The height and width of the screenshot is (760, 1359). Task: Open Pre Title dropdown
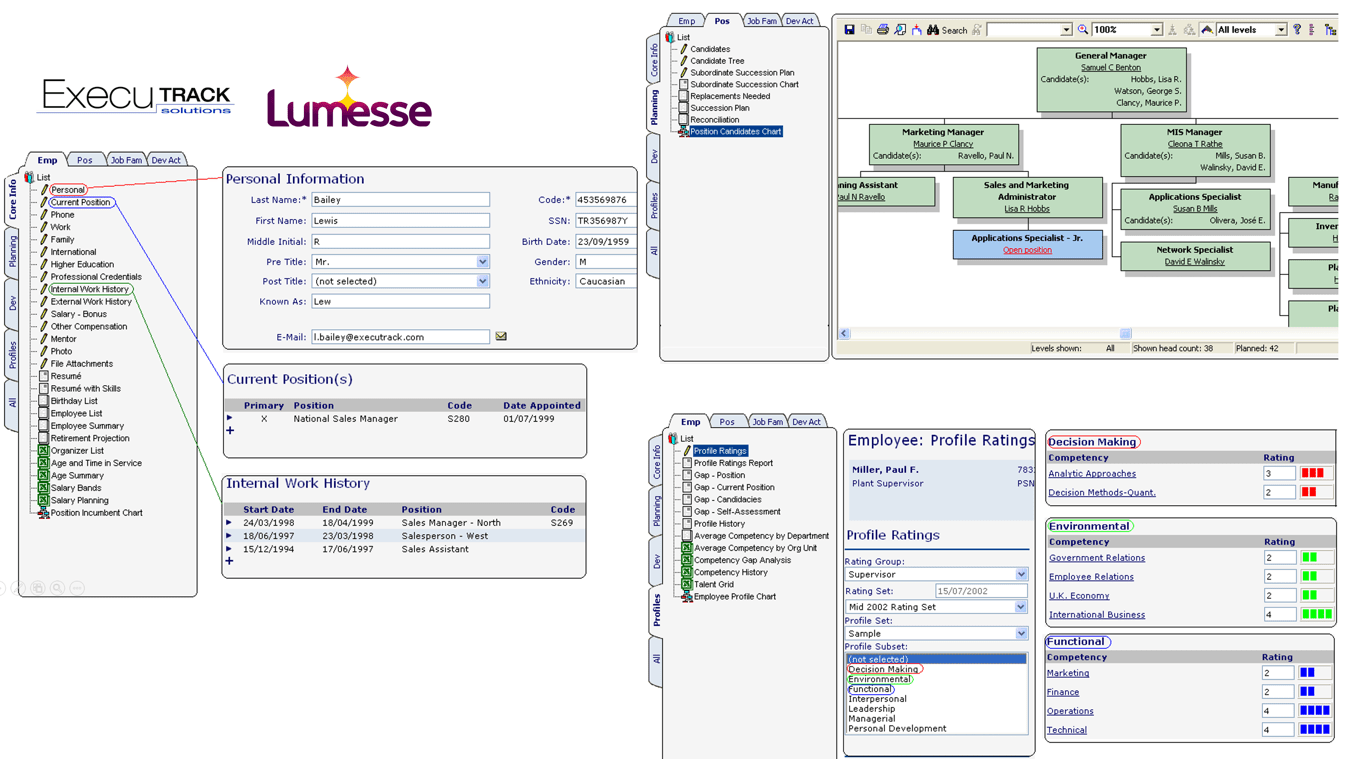pyautogui.click(x=482, y=262)
